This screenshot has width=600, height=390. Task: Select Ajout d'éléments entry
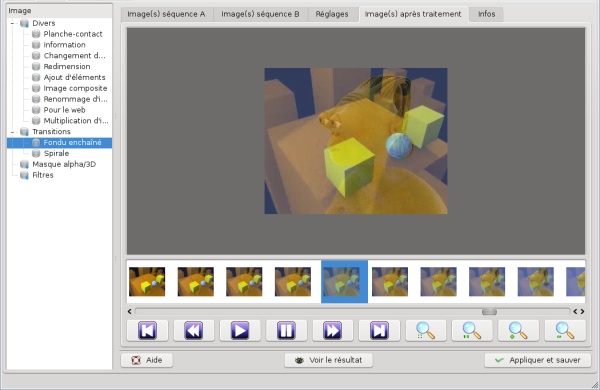point(74,77)
